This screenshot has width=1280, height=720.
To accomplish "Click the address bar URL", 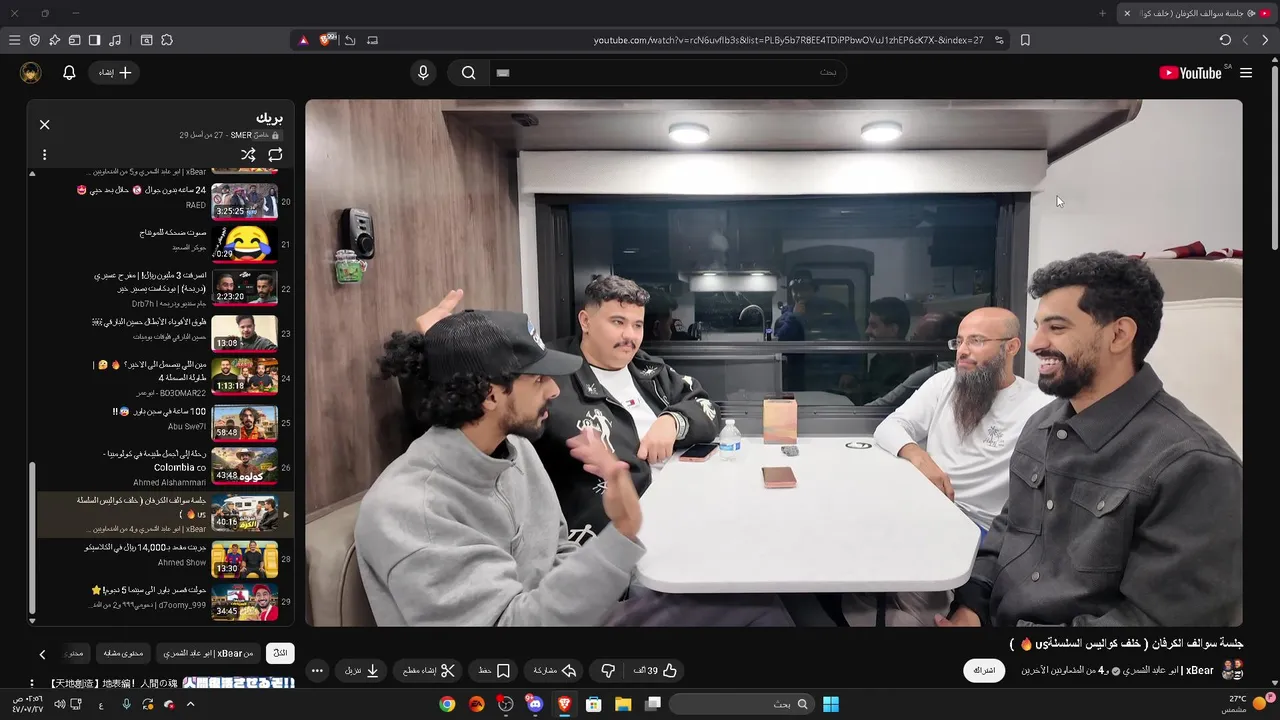I will tap(788, 40).
